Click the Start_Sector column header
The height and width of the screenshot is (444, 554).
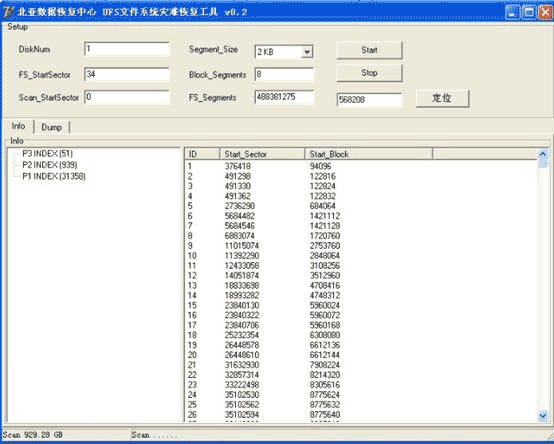coord(262,154)
